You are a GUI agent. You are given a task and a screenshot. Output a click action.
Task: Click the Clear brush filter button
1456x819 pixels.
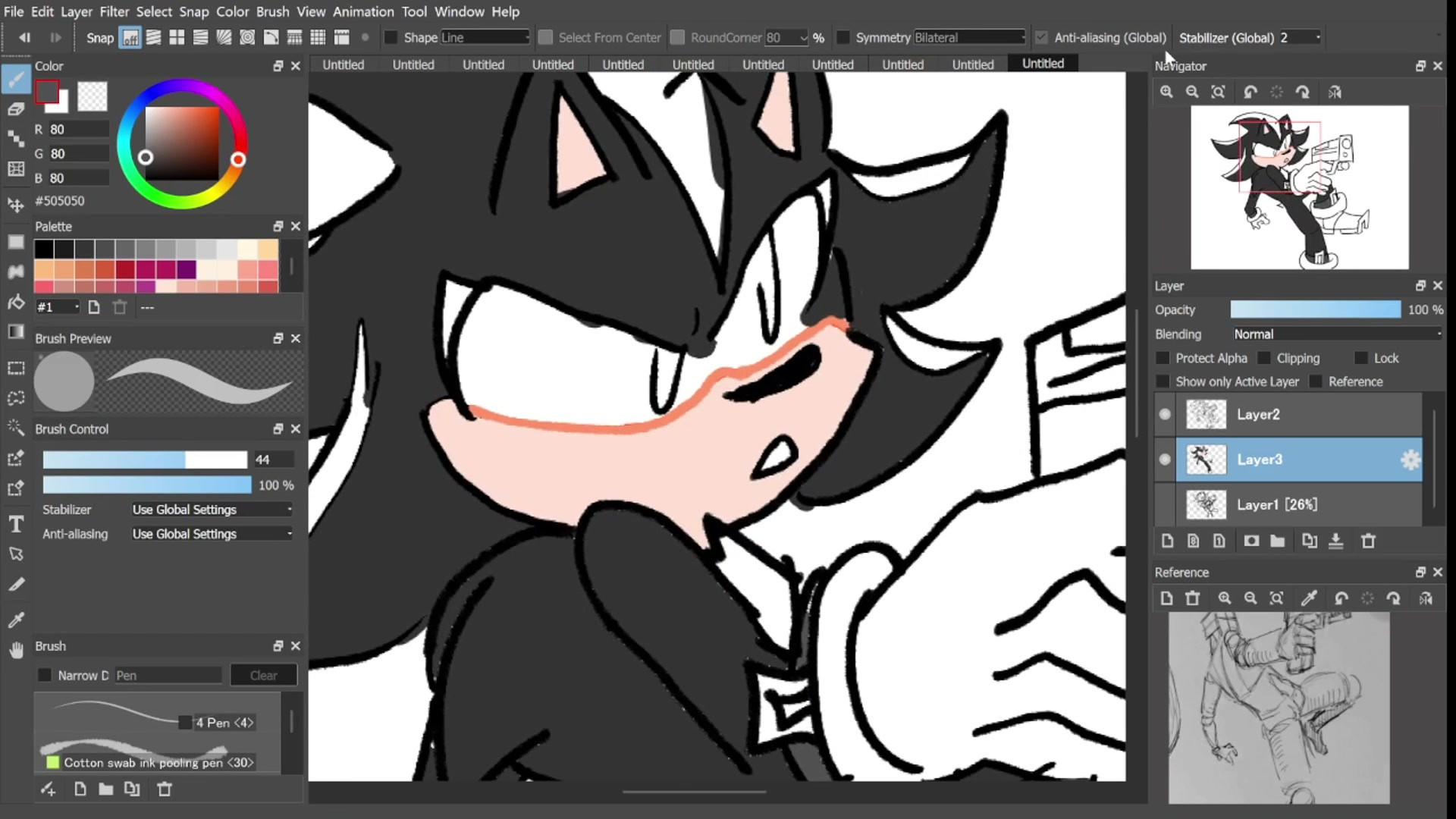(x=263, y=675)
